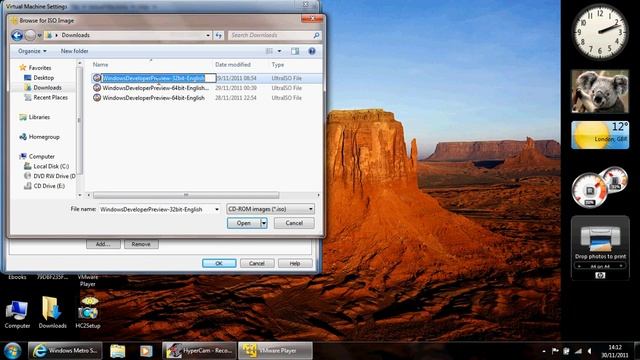Open views dropdown arrow
The height and width of the screenshot is (360, 640).
[x=280, y=51]
